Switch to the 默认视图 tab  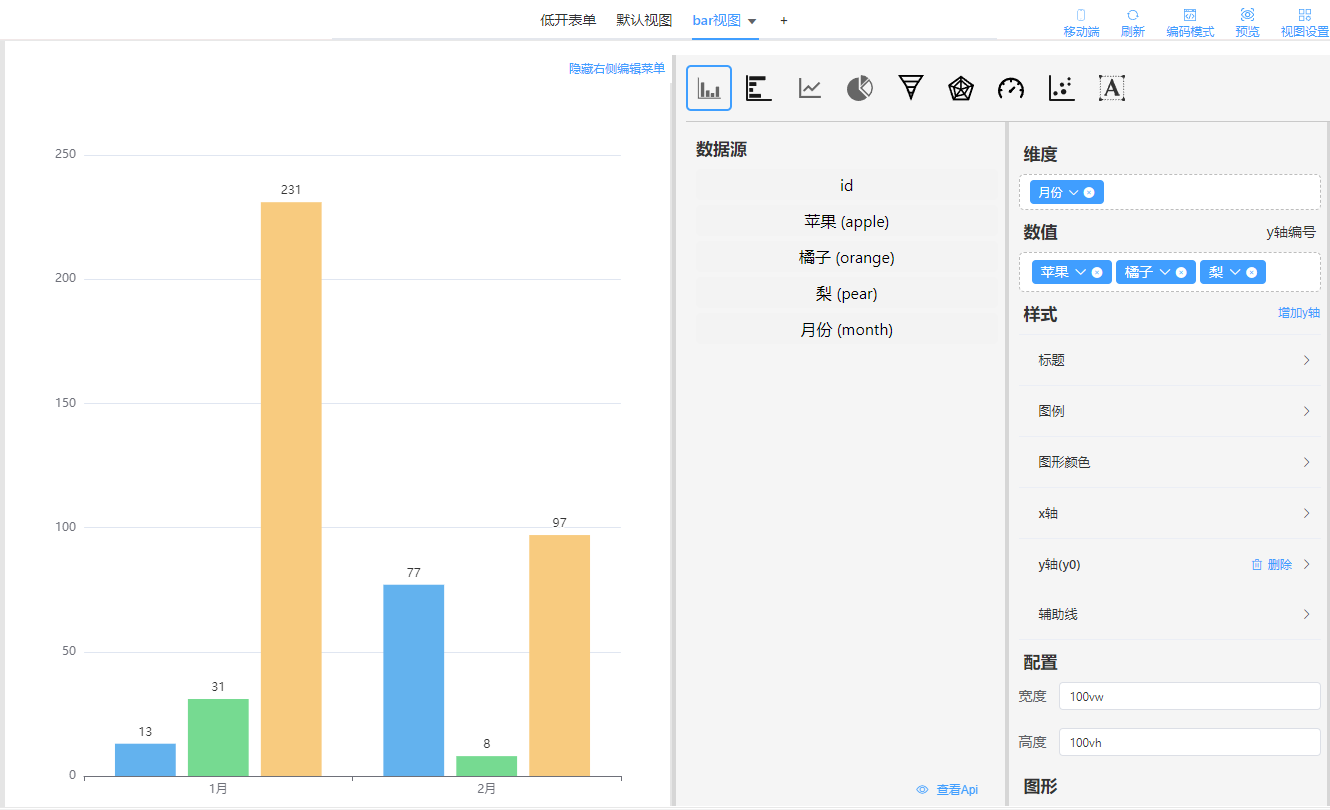click(644, 20)
